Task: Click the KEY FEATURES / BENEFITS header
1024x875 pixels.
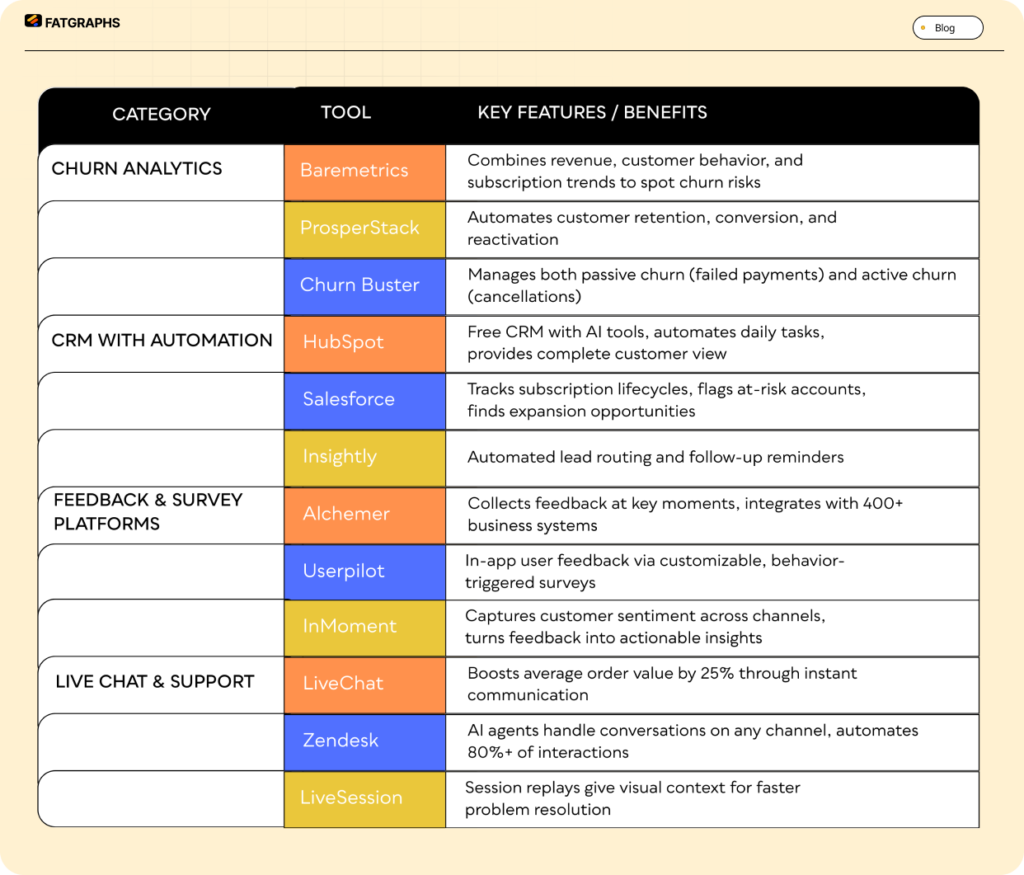Action: (592, 112)
